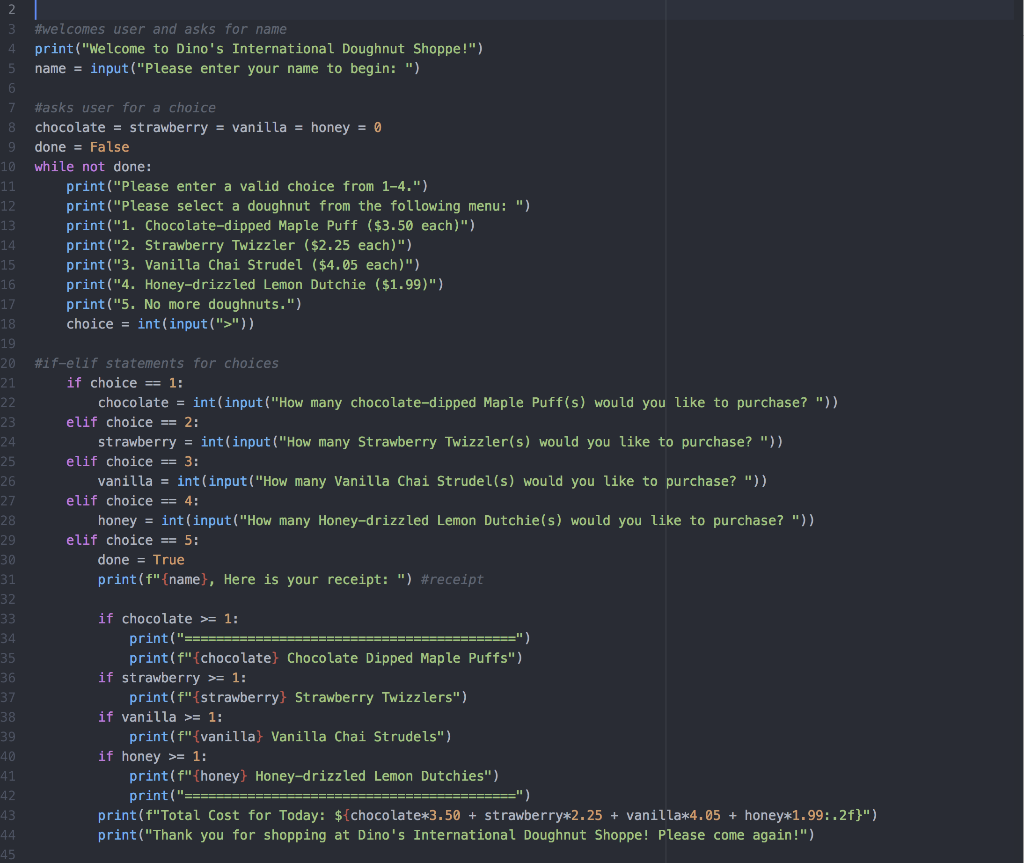
Task: Click the '#receipt' comment on line 31
Action: click(x=451, y=579)
